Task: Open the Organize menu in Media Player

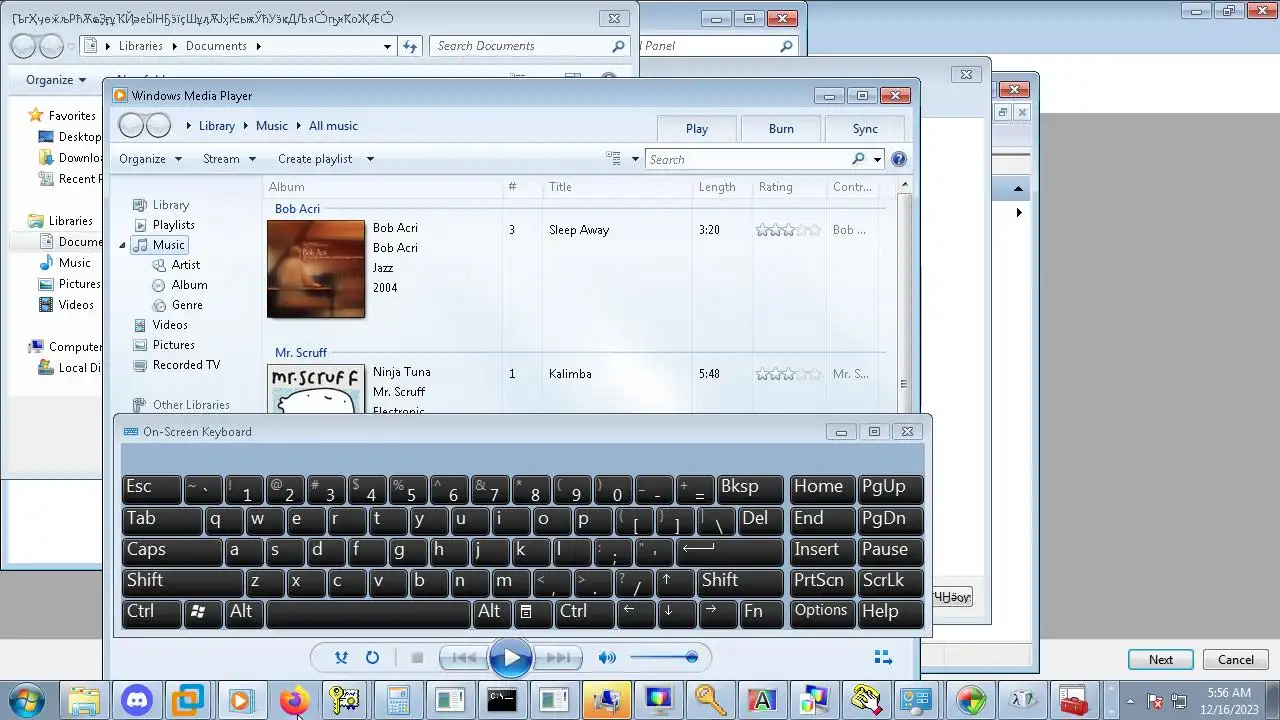Action: click(150, 159)
